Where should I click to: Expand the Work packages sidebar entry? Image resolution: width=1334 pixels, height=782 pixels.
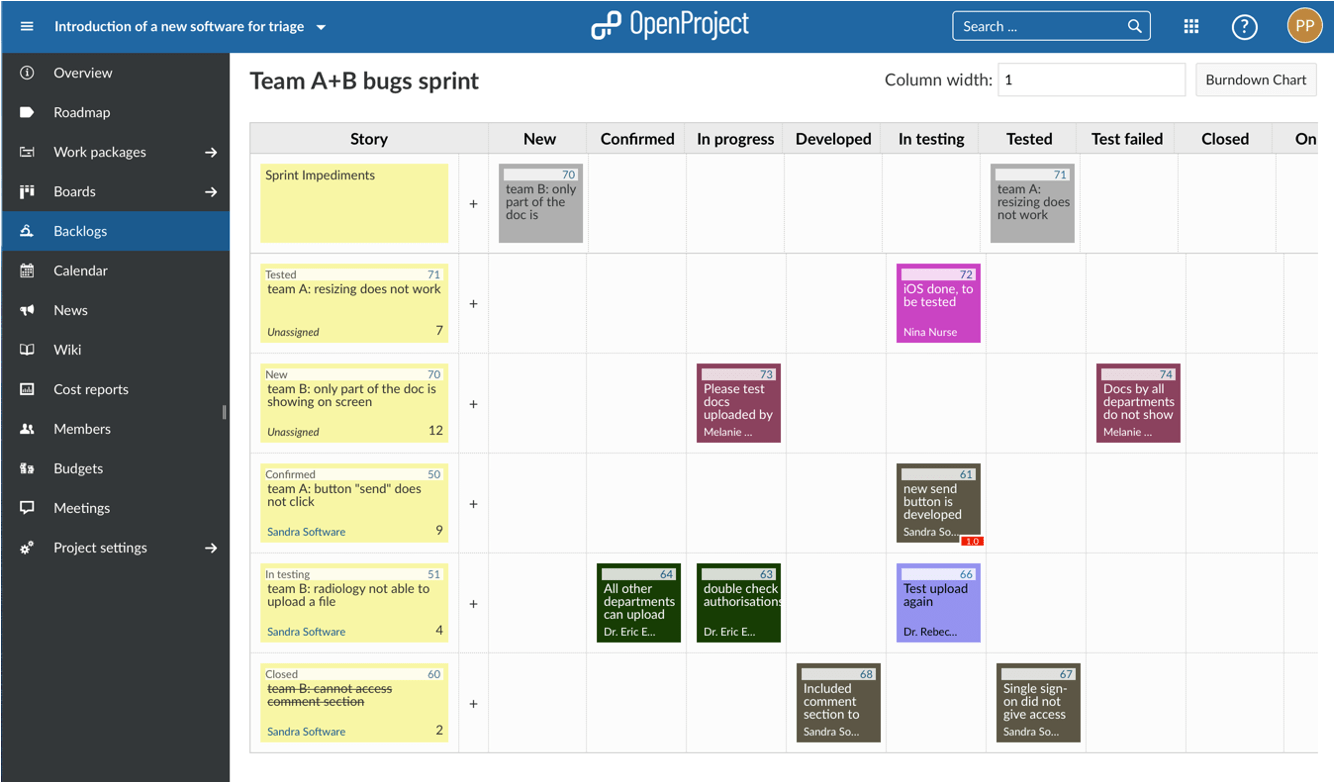tap(210, 151)
